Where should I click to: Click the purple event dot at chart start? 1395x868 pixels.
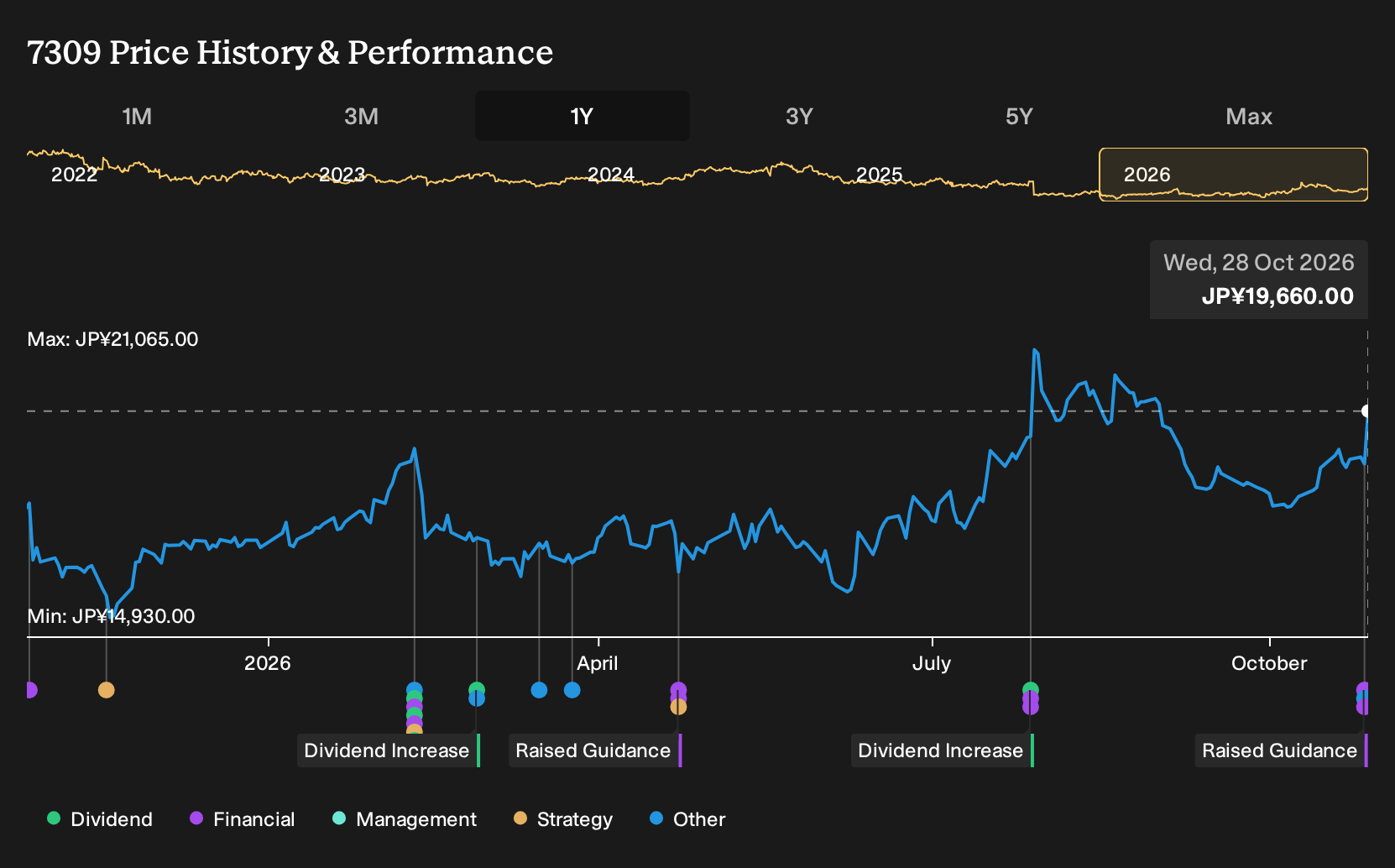point(30,690)
